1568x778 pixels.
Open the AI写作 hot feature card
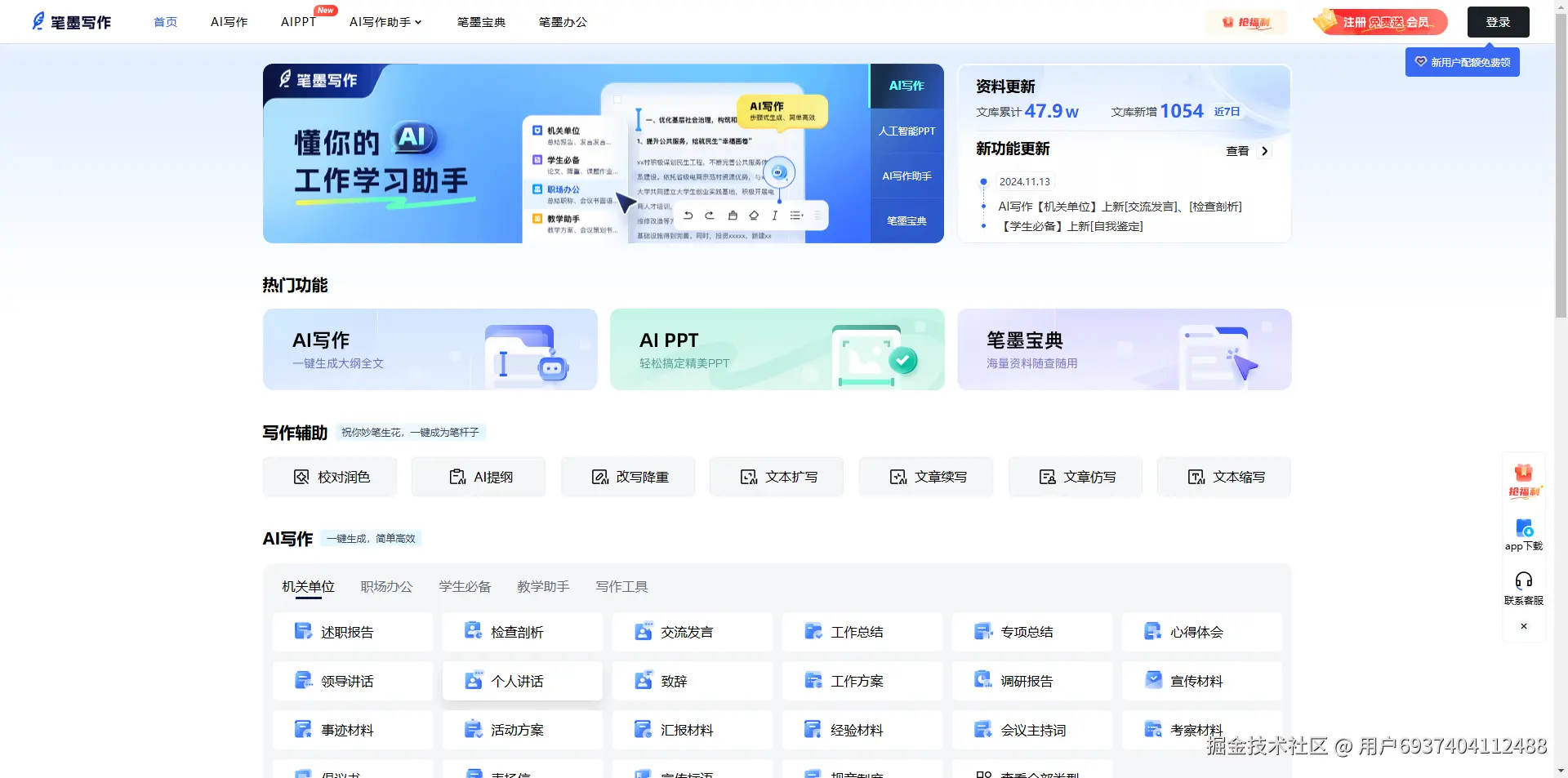[430, 349]
